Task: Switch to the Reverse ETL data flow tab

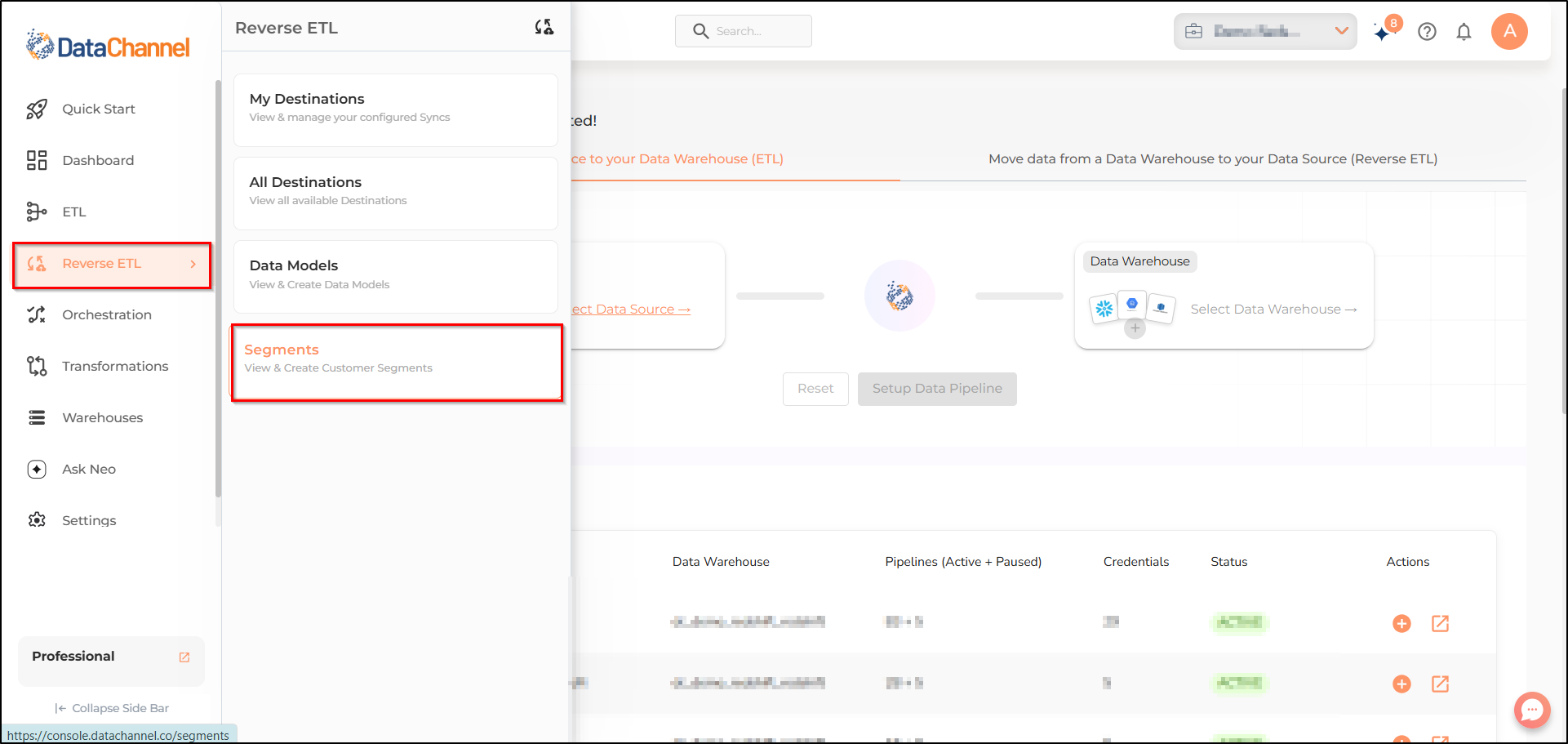Action: [x=1213, y=159]
